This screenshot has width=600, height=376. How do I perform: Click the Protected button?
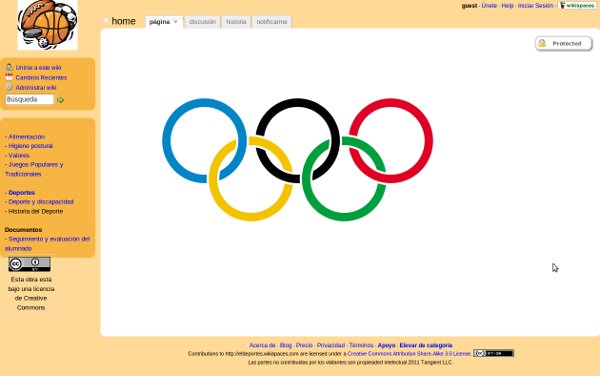[564, 44]
